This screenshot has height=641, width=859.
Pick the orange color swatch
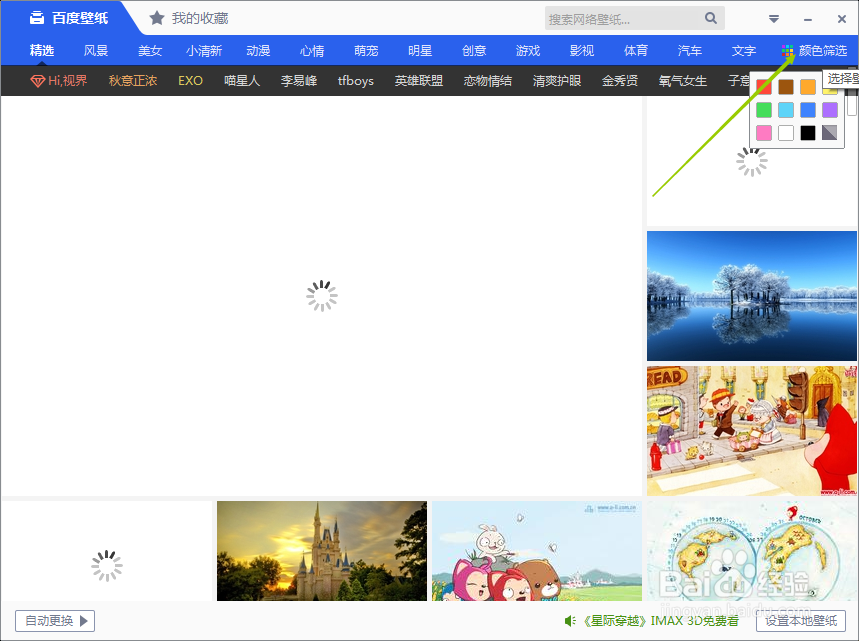(x=808, y=87)
